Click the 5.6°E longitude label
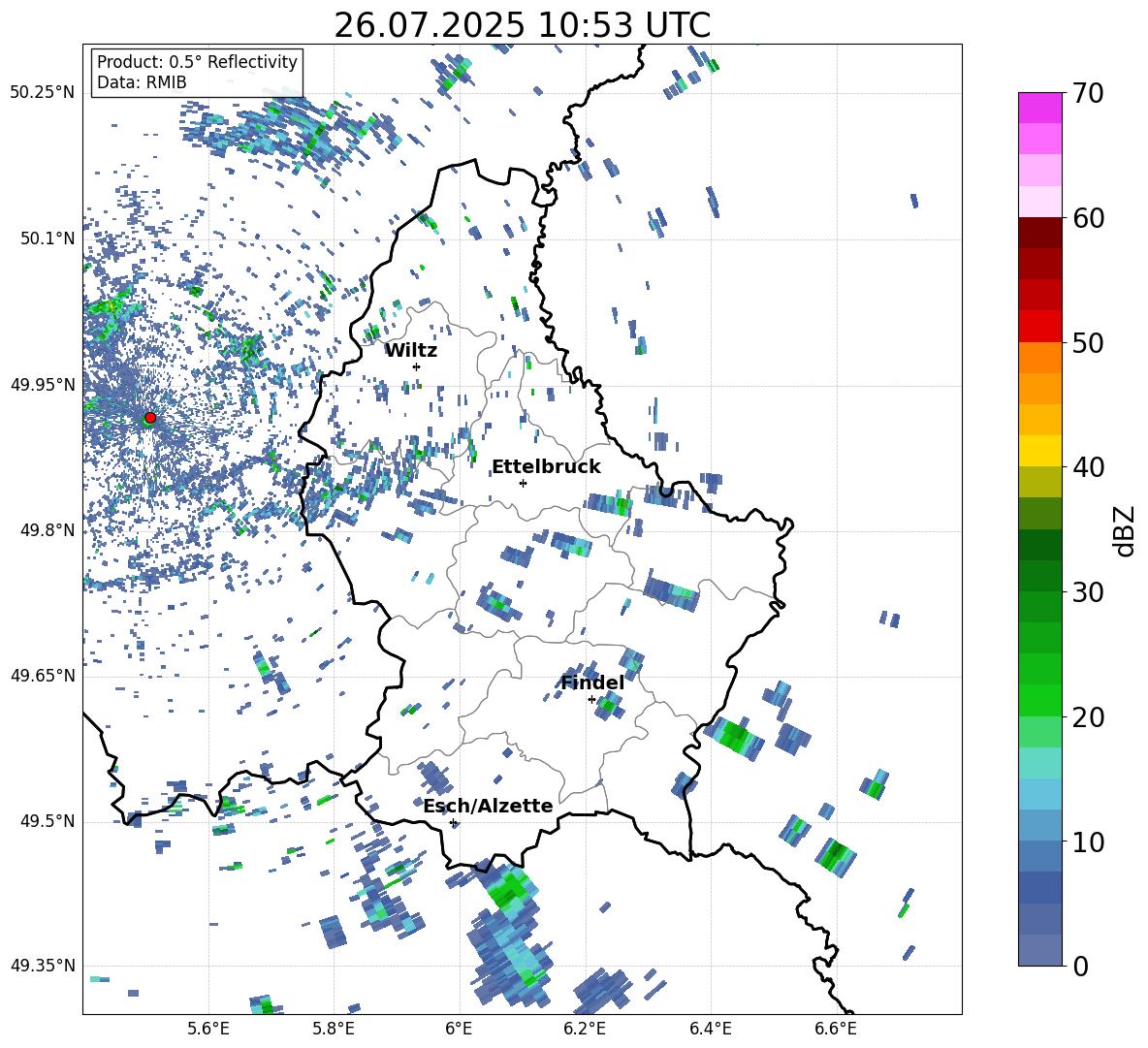 [x=208, y=1029]
